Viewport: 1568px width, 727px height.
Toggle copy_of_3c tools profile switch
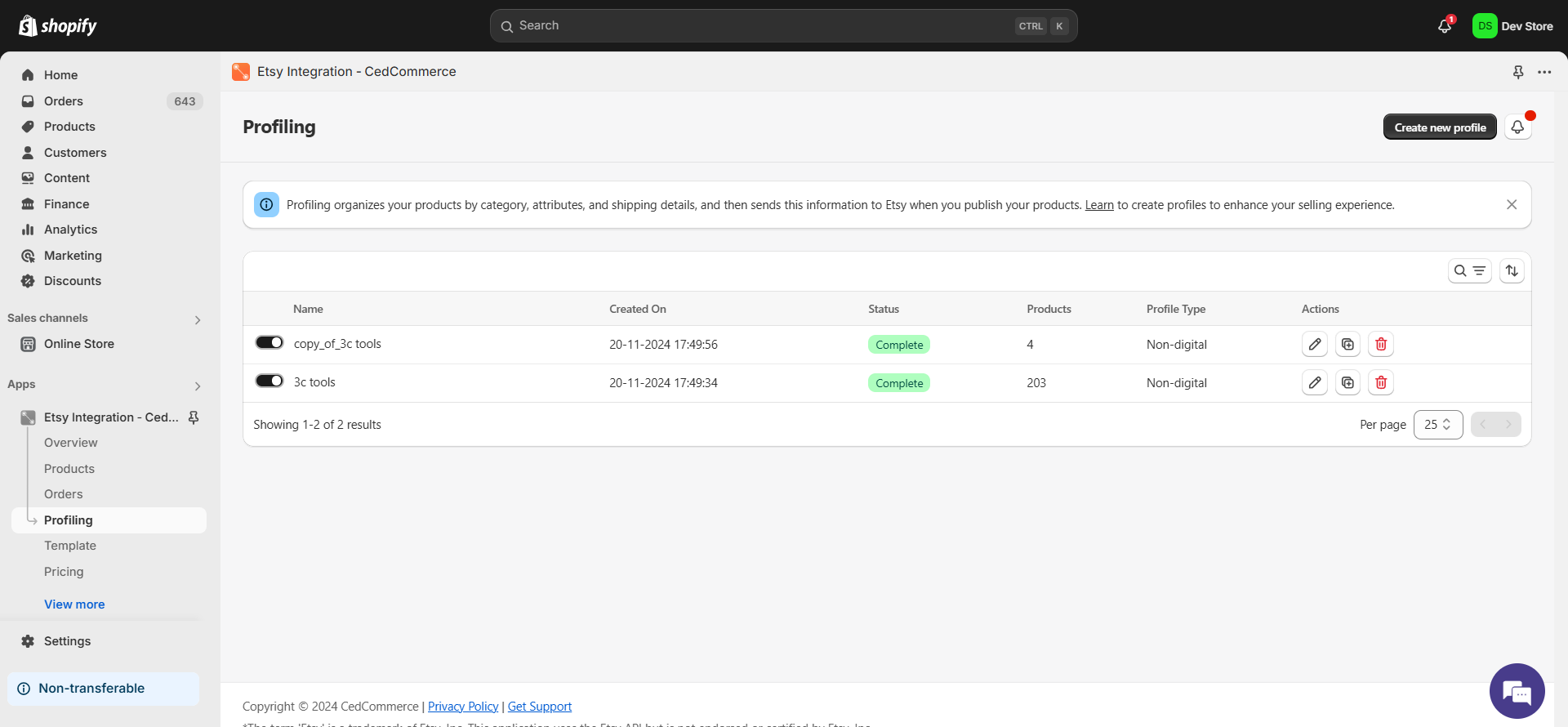[x=269, y=342]
